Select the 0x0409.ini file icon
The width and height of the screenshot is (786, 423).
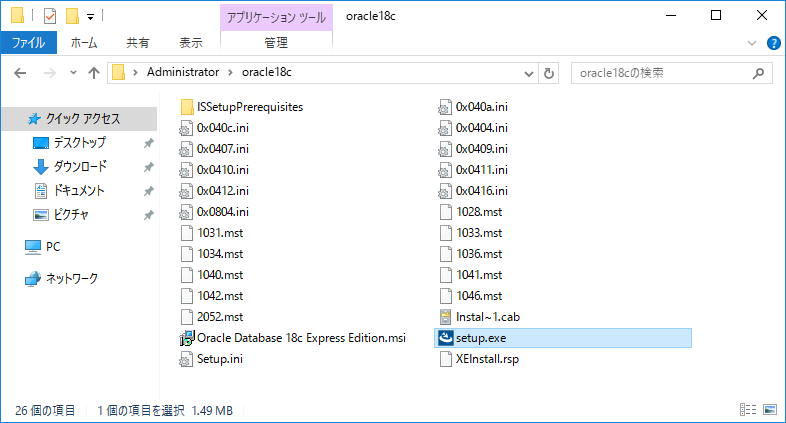point(445,149)
